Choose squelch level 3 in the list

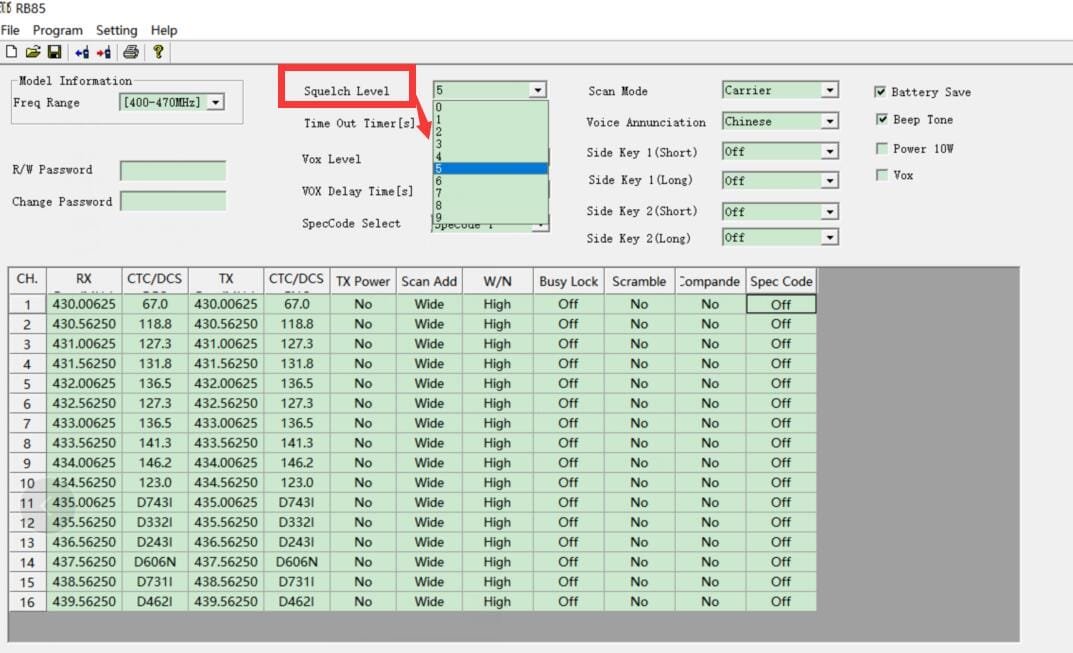[x=491, y=144]
